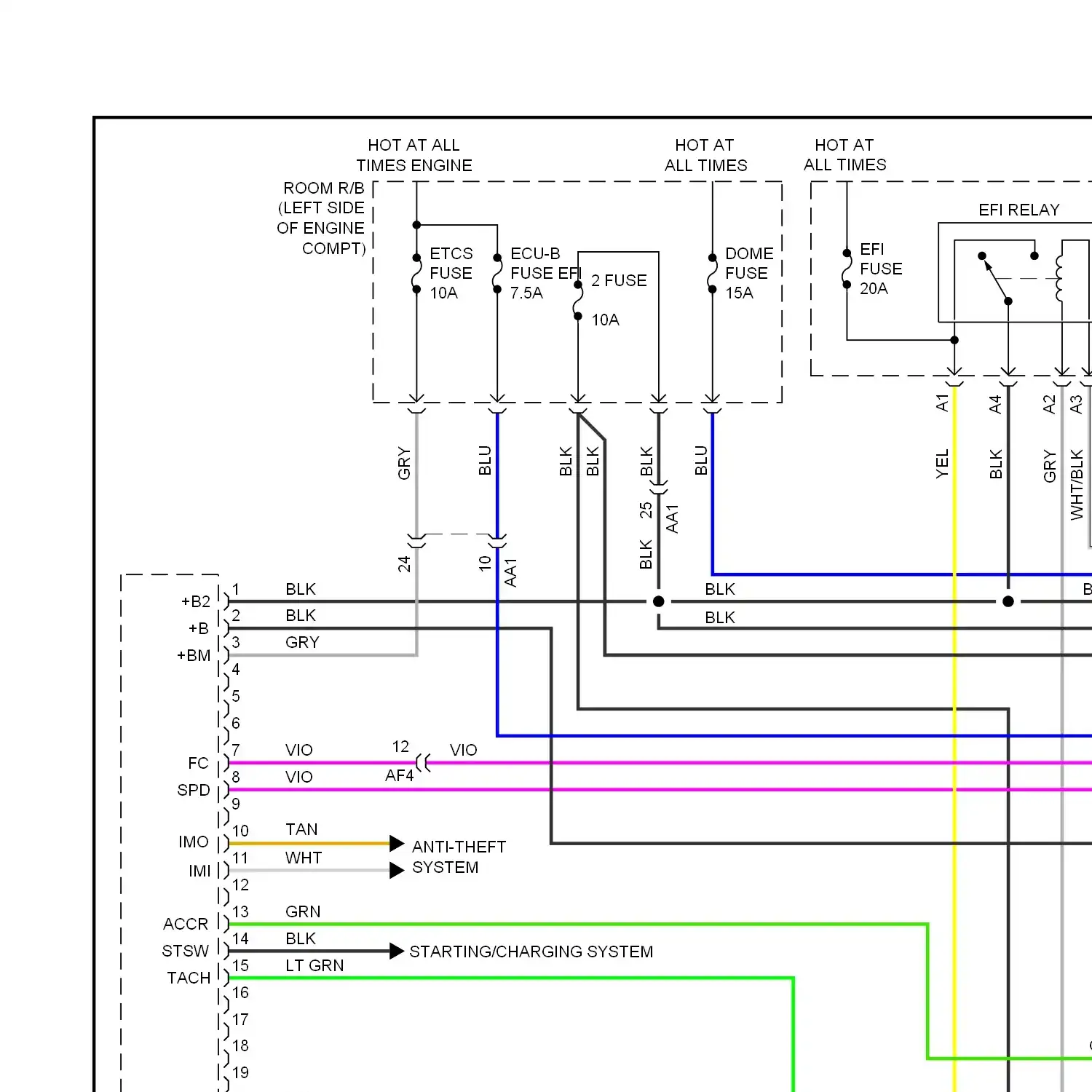Image resolution: width=1092 pixels, height=1092 pixels.
Task: Click the A2 connector pin label
Action: tap(1049, 404)
